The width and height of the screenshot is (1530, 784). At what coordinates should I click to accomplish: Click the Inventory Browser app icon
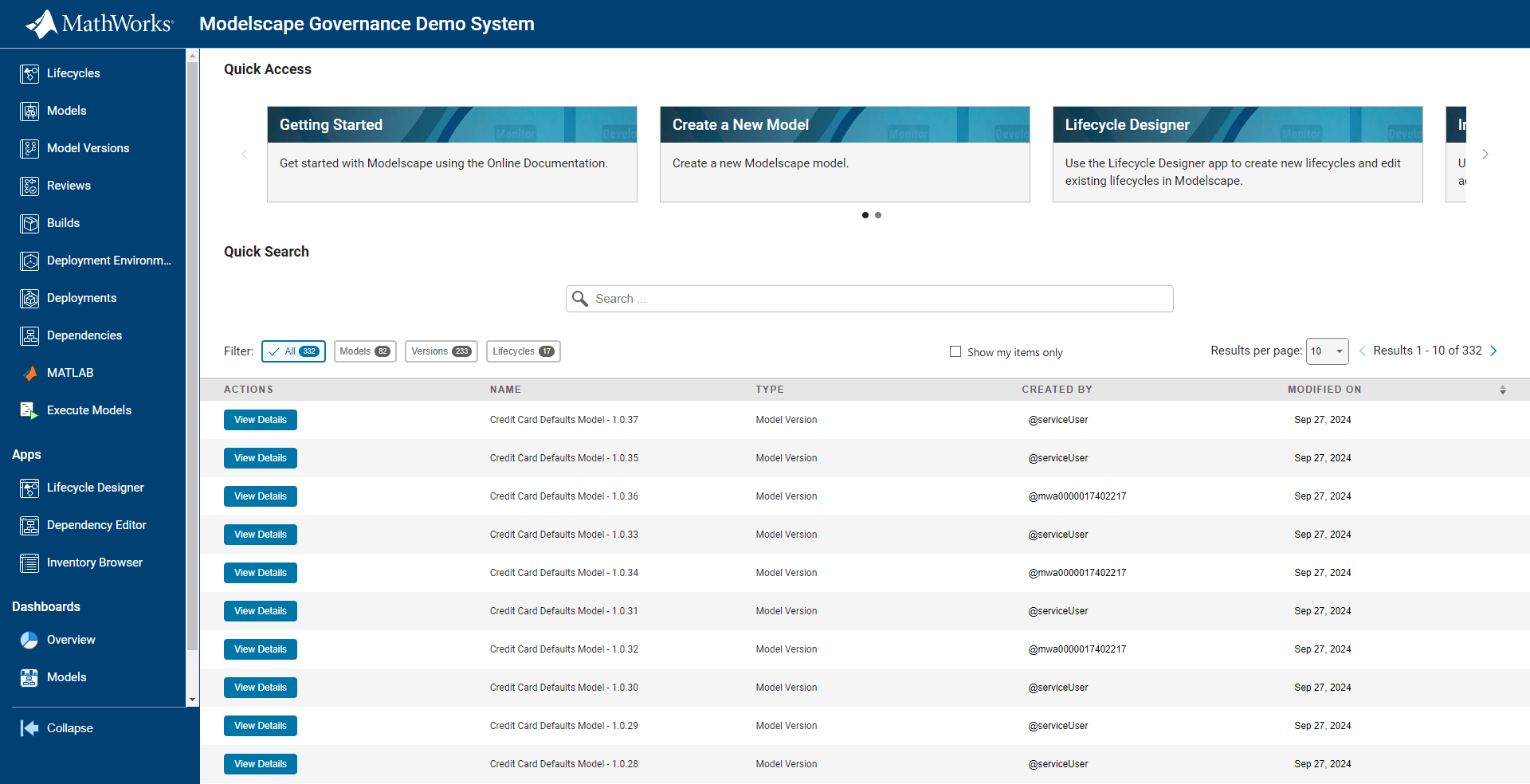point(29,563)
